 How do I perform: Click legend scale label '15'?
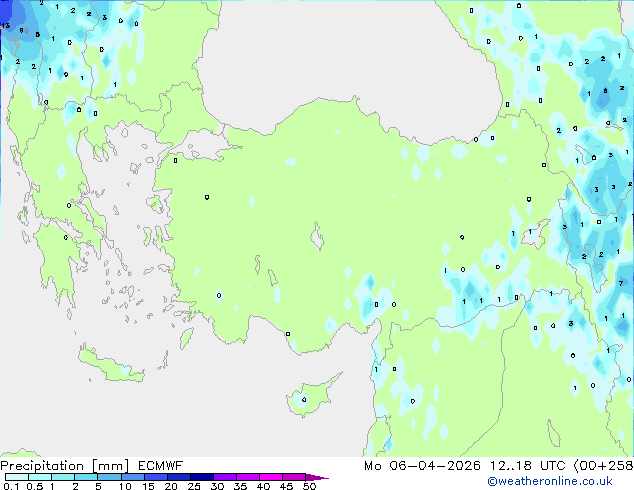click(148, 486)
